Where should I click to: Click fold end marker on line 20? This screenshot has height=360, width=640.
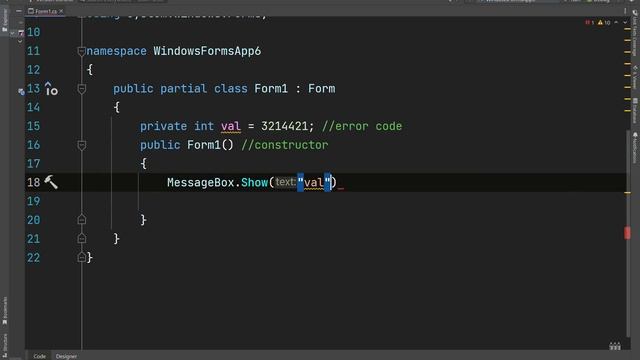click(x=82, y=220)
